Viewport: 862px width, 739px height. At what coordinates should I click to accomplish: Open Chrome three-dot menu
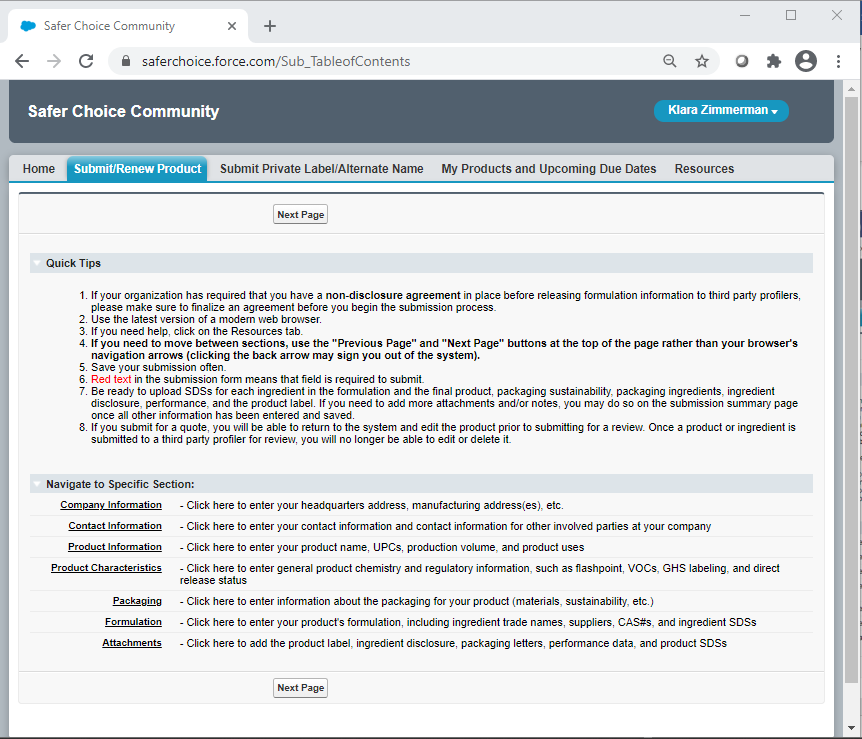point(838,61)
